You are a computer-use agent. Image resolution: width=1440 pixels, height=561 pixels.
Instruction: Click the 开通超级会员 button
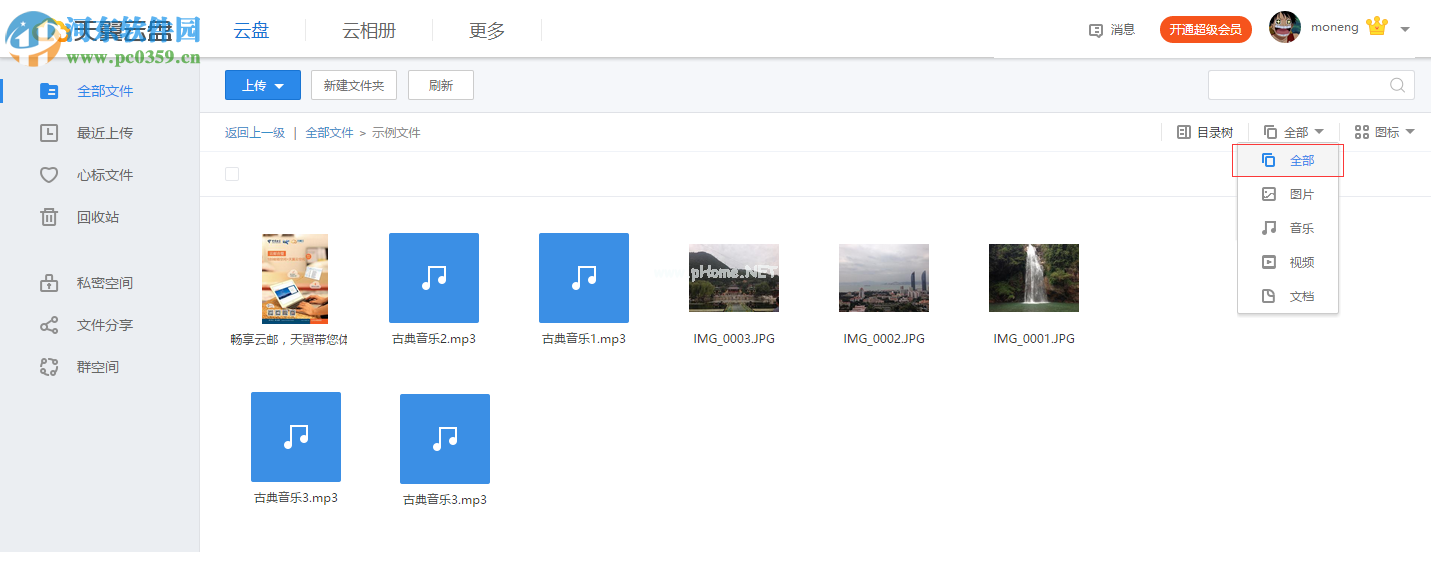1206,29
